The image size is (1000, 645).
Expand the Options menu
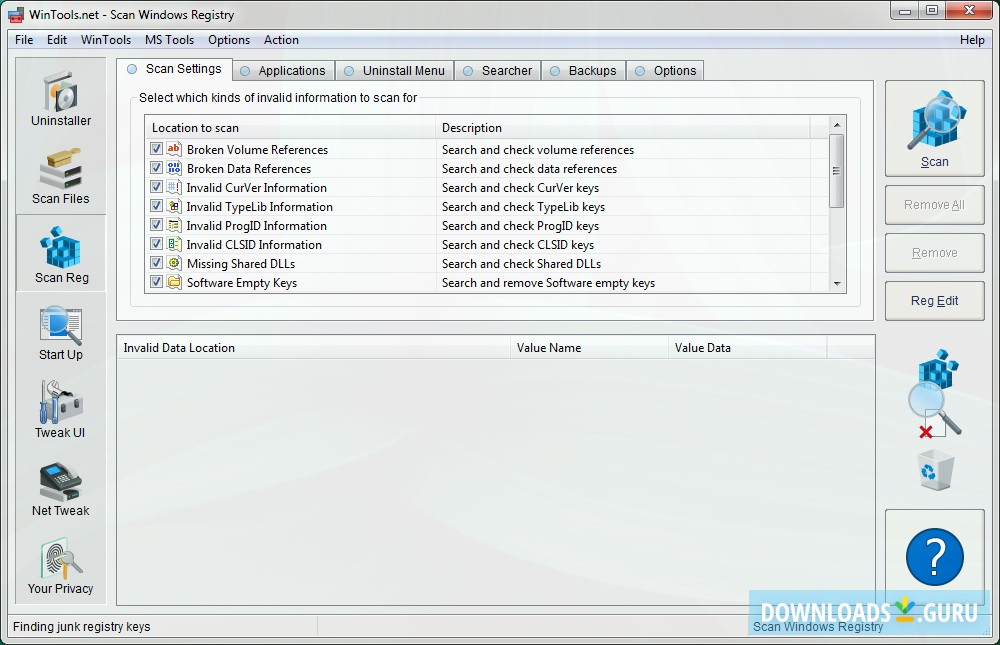(x=229, y=40)
